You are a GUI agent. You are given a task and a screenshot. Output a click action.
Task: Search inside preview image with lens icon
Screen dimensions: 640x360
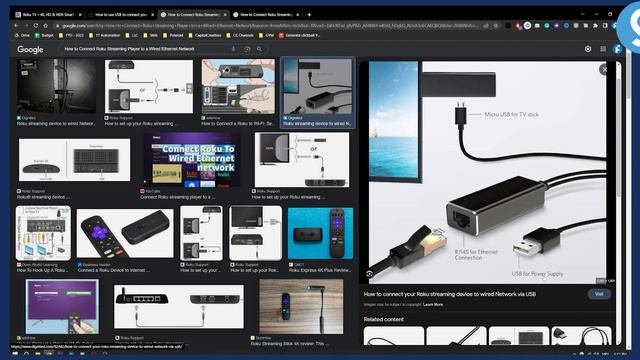point(369,274)
